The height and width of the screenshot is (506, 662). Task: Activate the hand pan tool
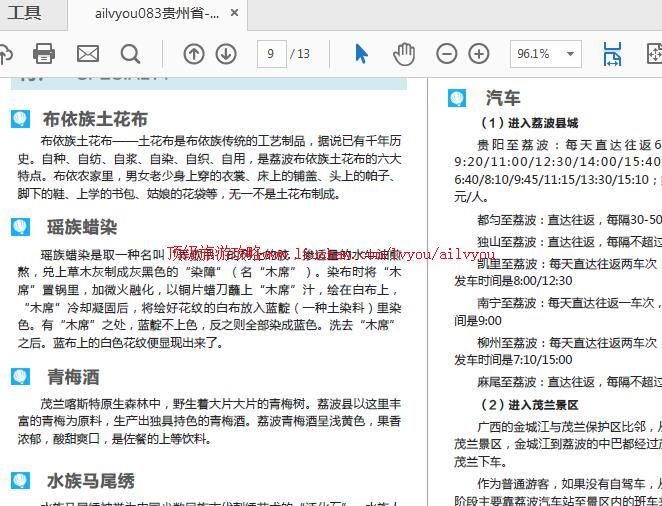click(403, 54)
